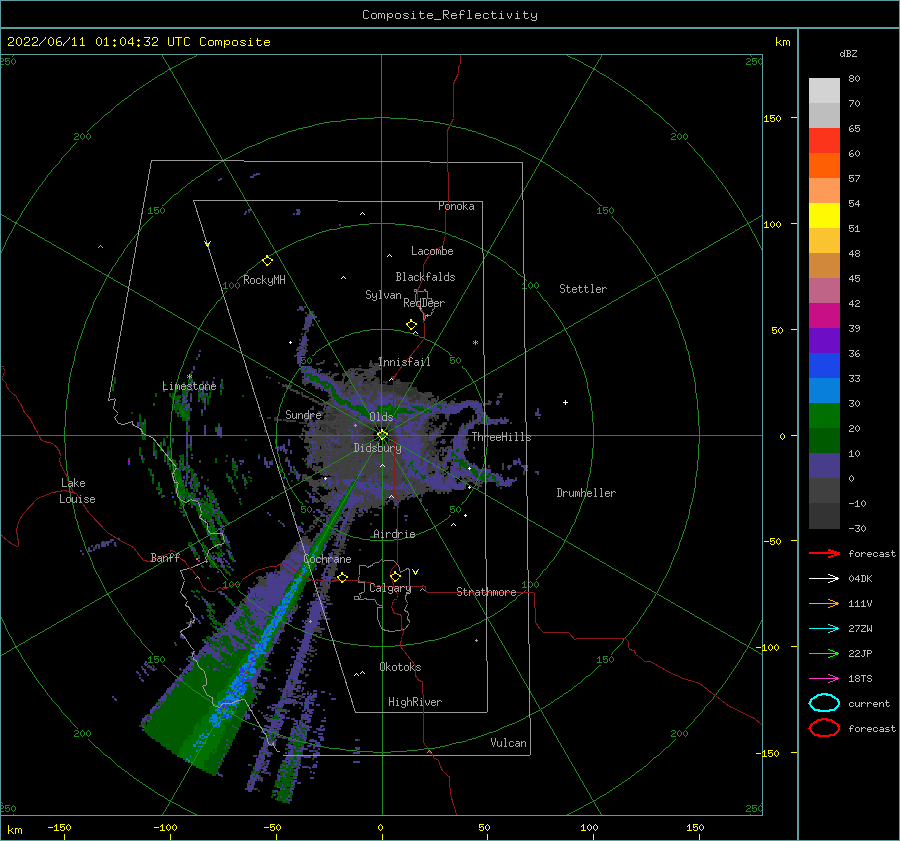Click the HighRiver label
Screen dimensions: 900x841
[415, 702]
